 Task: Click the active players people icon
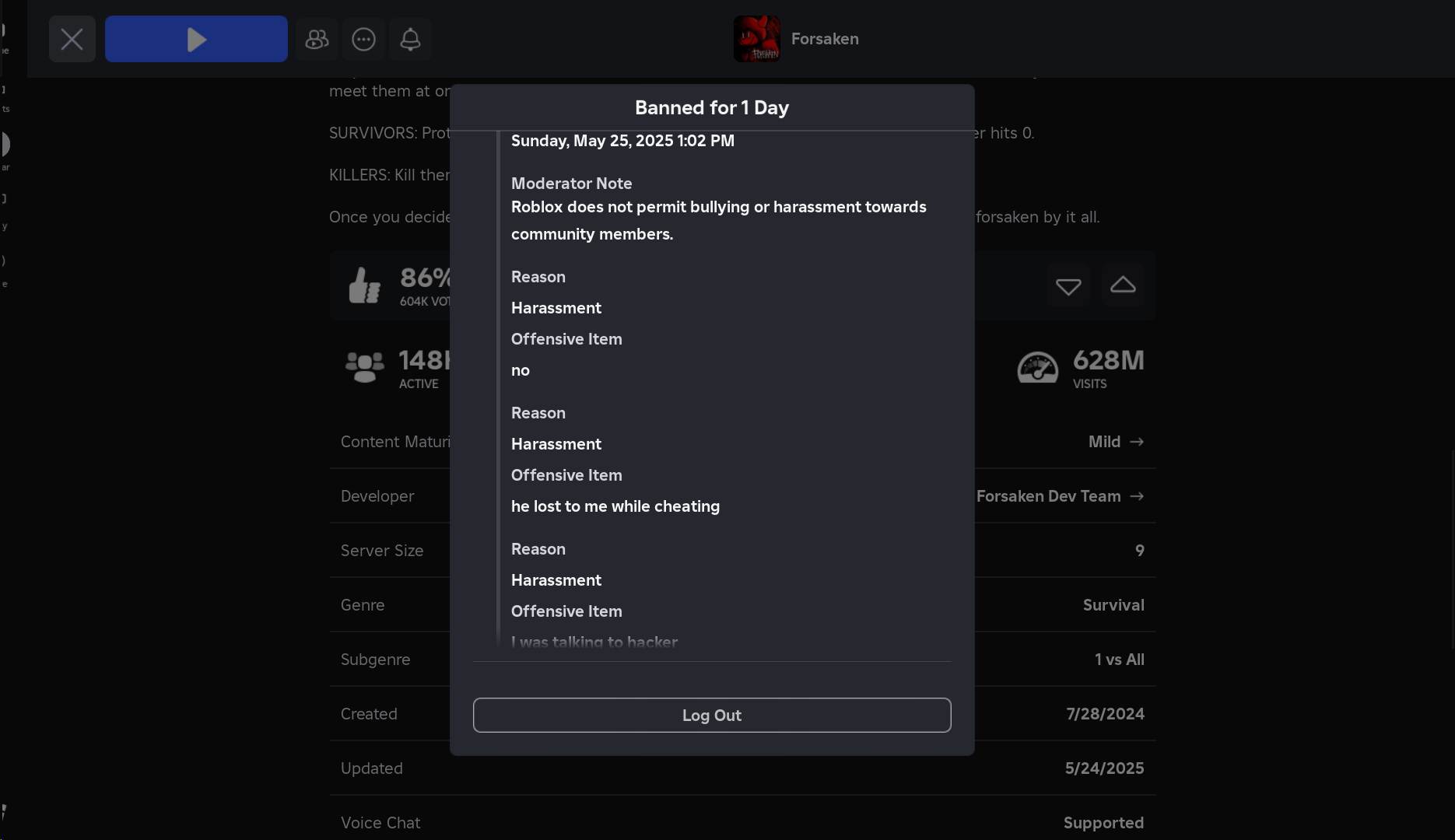tap(364, 367)
